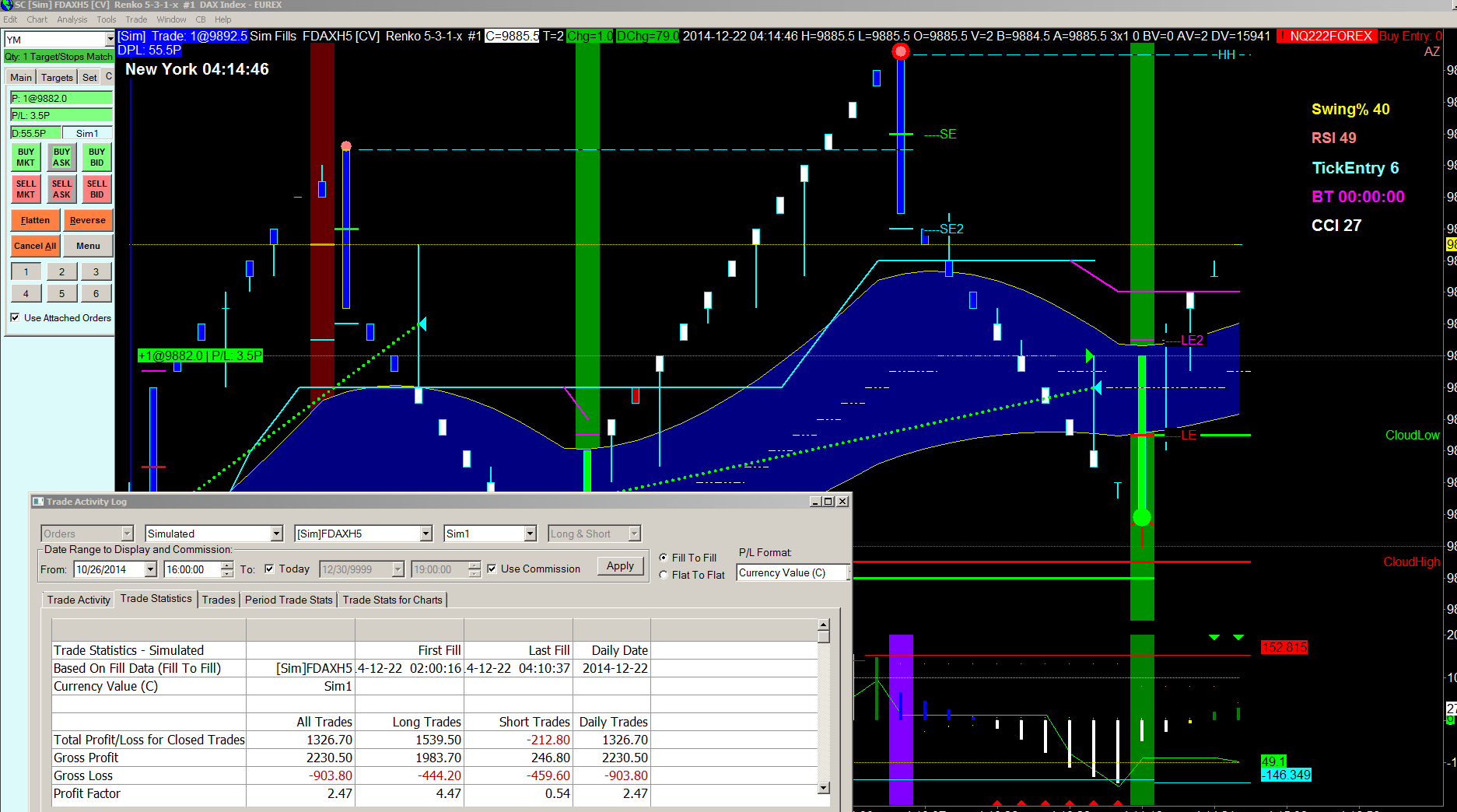Open the [Sim]FDAXH5 symbol dropdown

coord(426,534)
